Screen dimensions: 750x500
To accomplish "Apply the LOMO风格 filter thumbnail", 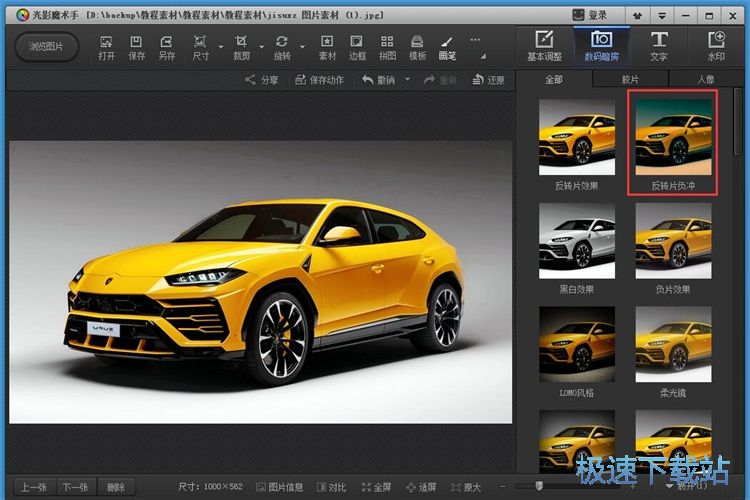I will 577,344.
